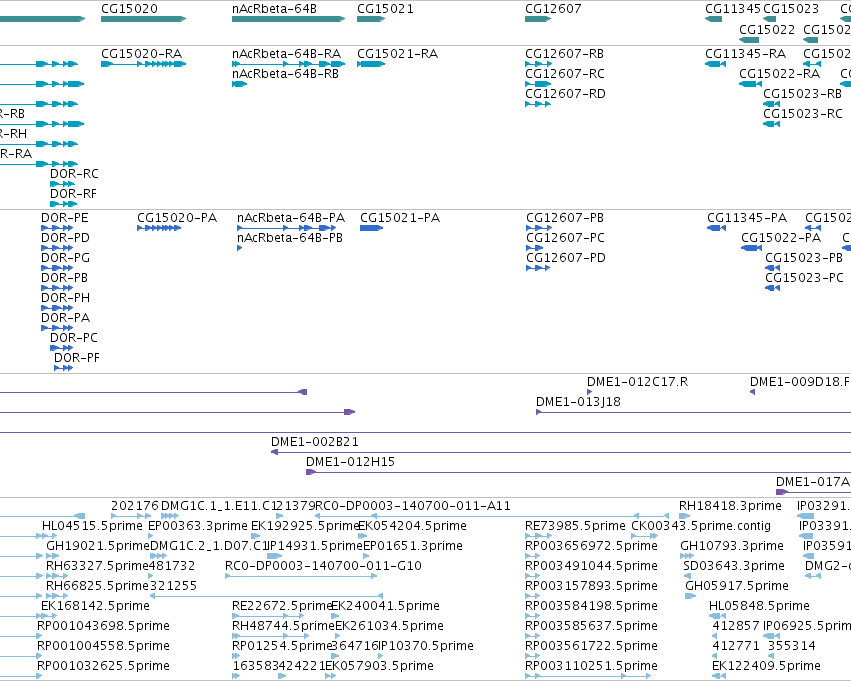Select transcript DOR-RC
851x681 pixels.
coord(62,184)
